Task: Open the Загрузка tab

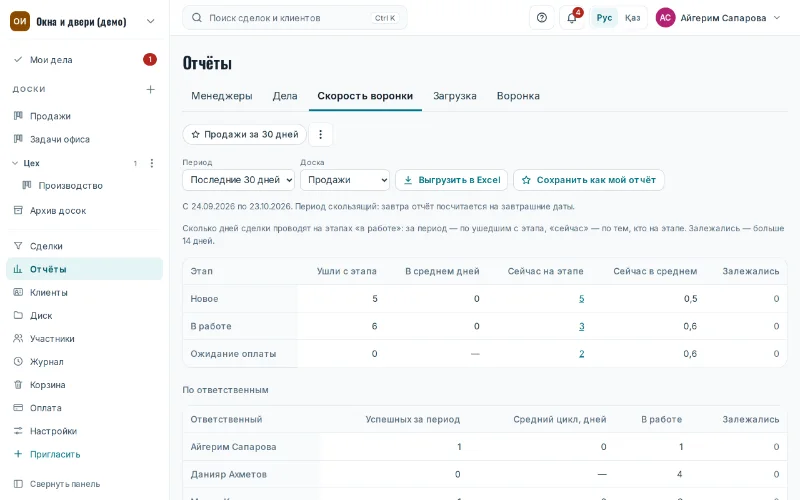Action: tap(455, 96)
